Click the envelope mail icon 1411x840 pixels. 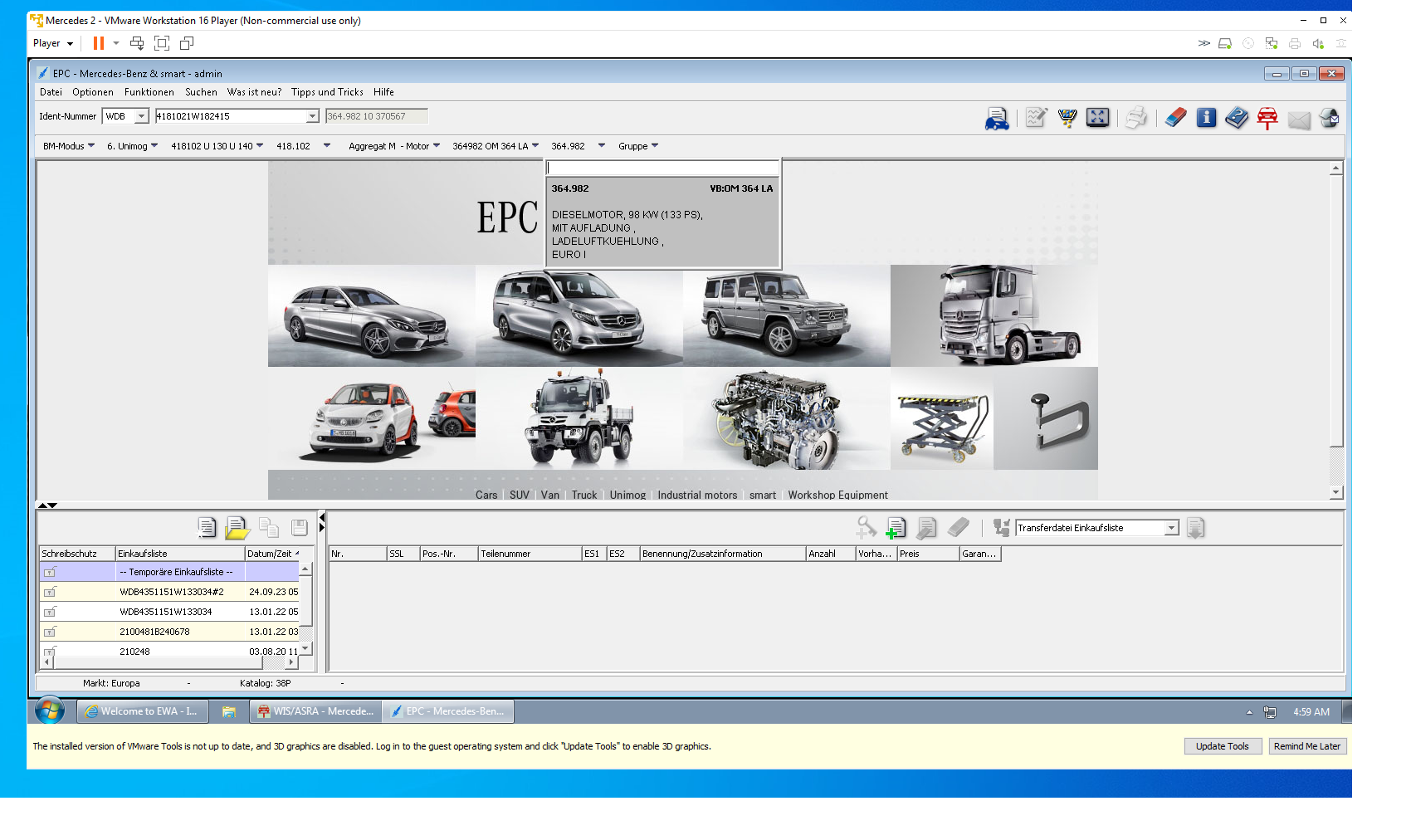(1299, 120)
